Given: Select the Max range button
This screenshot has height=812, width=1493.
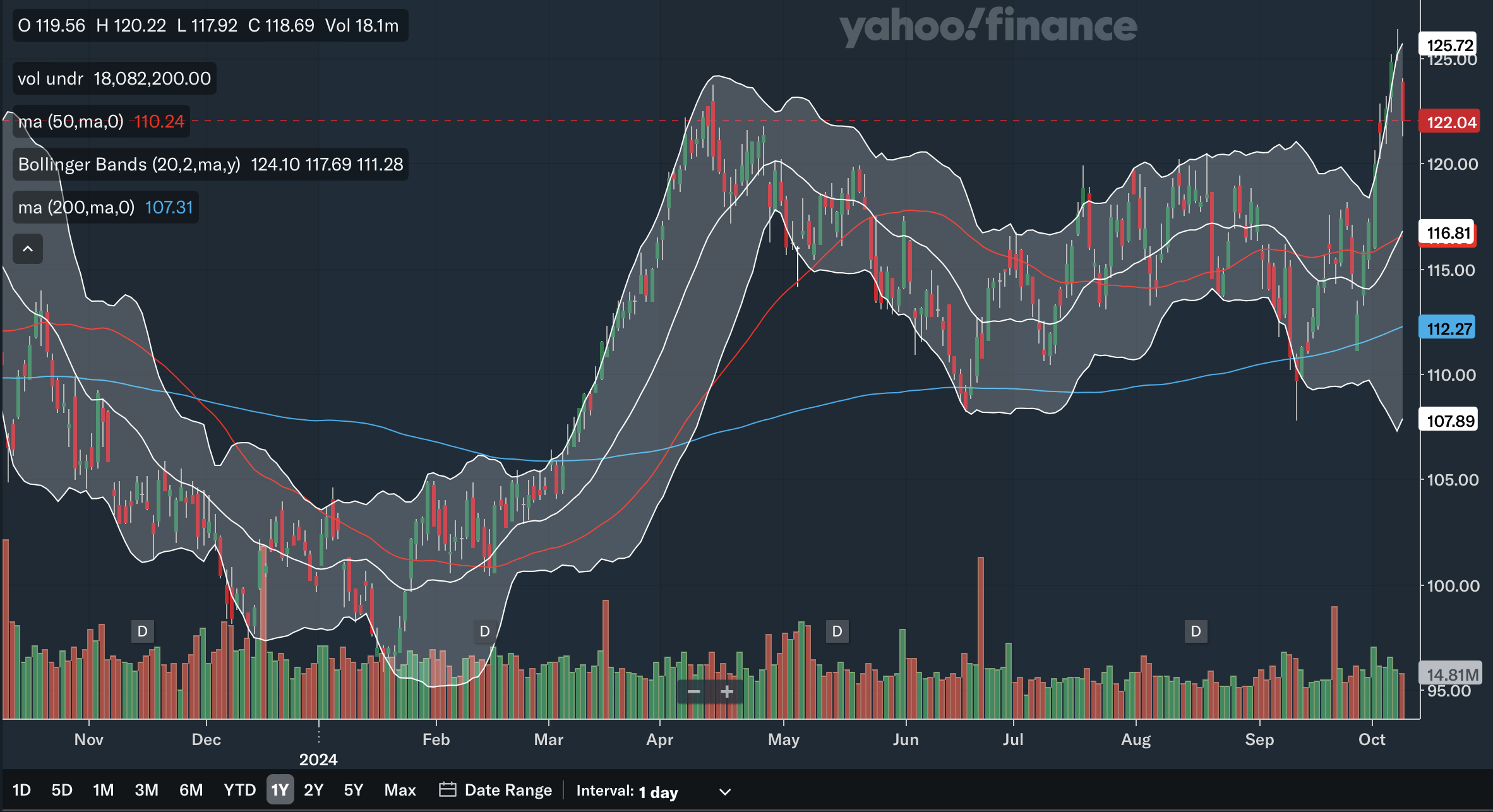Looking at the screenshot, I should [399, 790].
